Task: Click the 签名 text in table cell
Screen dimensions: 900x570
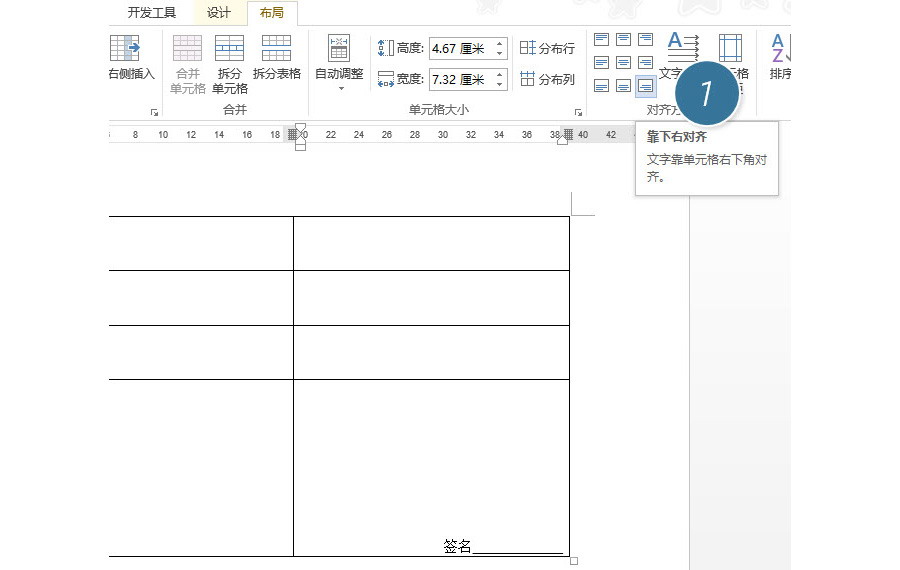Action: (457, 546)
